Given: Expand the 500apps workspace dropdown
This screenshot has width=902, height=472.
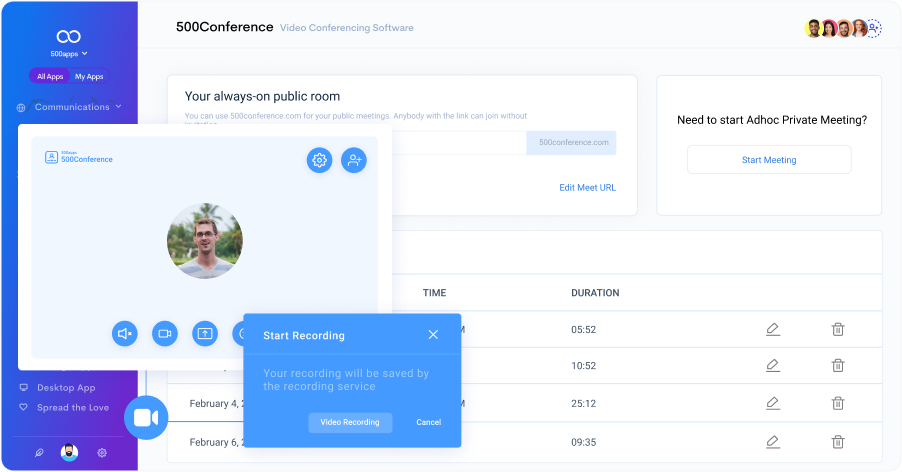Looking at the screenshot, I should (x=69, y=53).
